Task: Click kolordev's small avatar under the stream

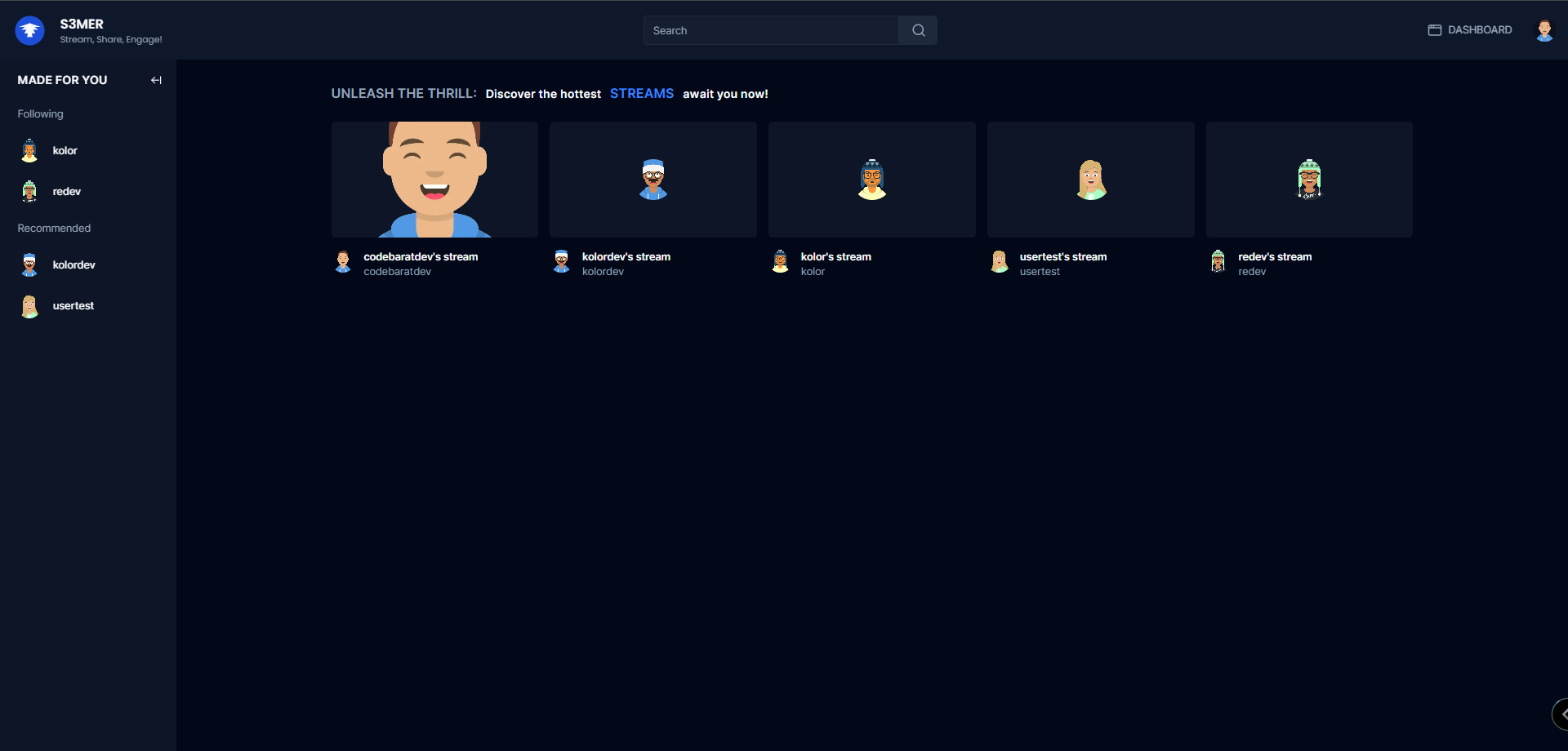Action: [x=562, y=262]
